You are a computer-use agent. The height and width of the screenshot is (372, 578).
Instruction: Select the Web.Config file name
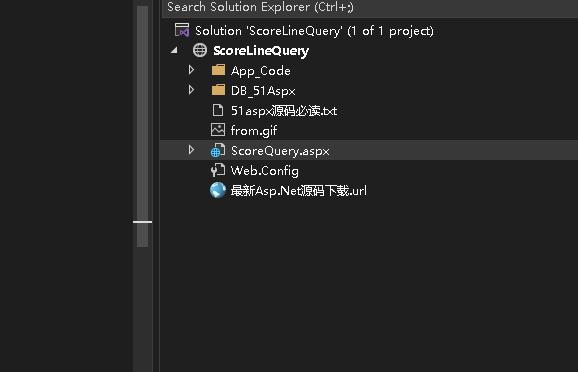click(x=264, y=171)
